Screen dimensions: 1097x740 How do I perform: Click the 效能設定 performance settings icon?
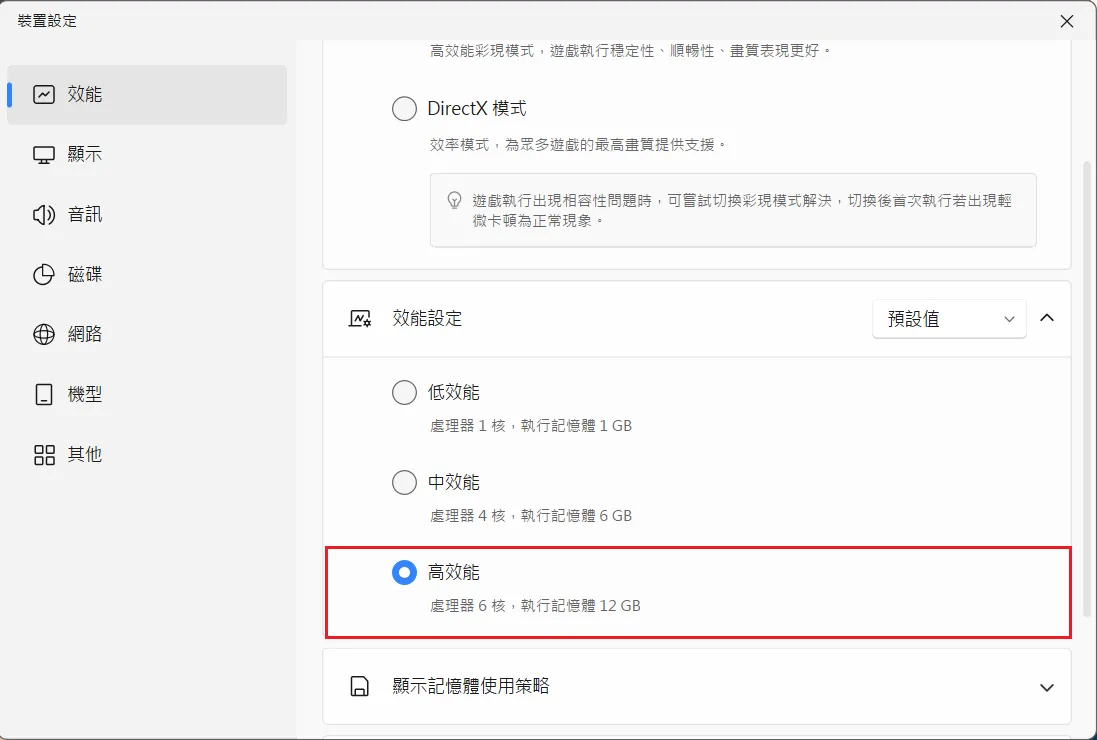359,318
